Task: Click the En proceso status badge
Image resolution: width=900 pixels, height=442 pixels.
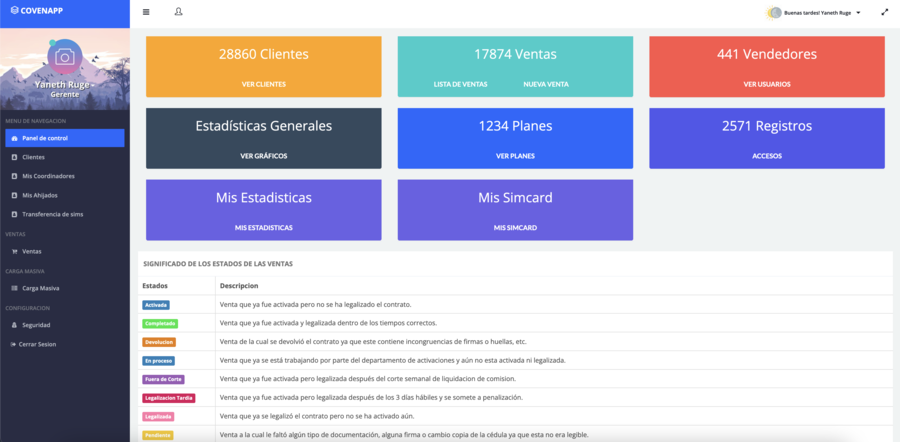Action: (158, 360)
